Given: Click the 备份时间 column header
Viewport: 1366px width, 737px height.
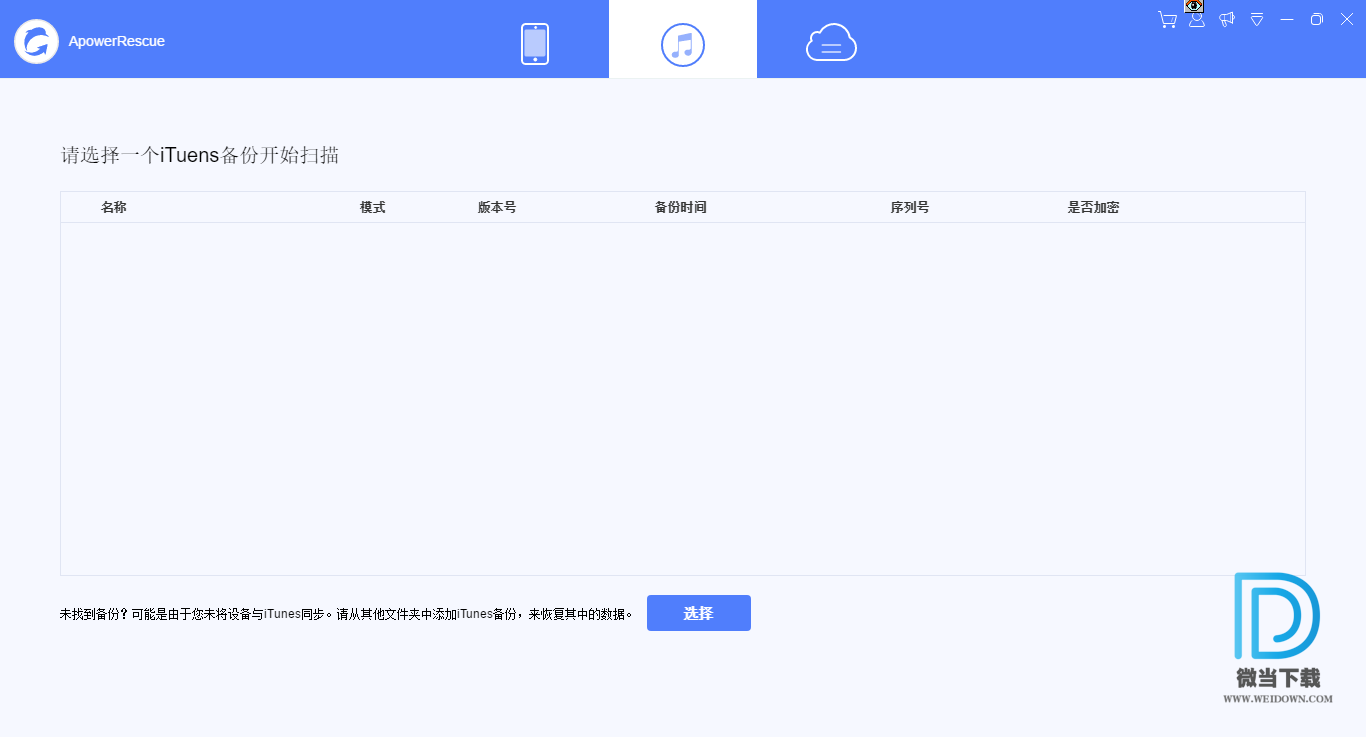Looking at the screenshot, I should (x=681, y=207).
